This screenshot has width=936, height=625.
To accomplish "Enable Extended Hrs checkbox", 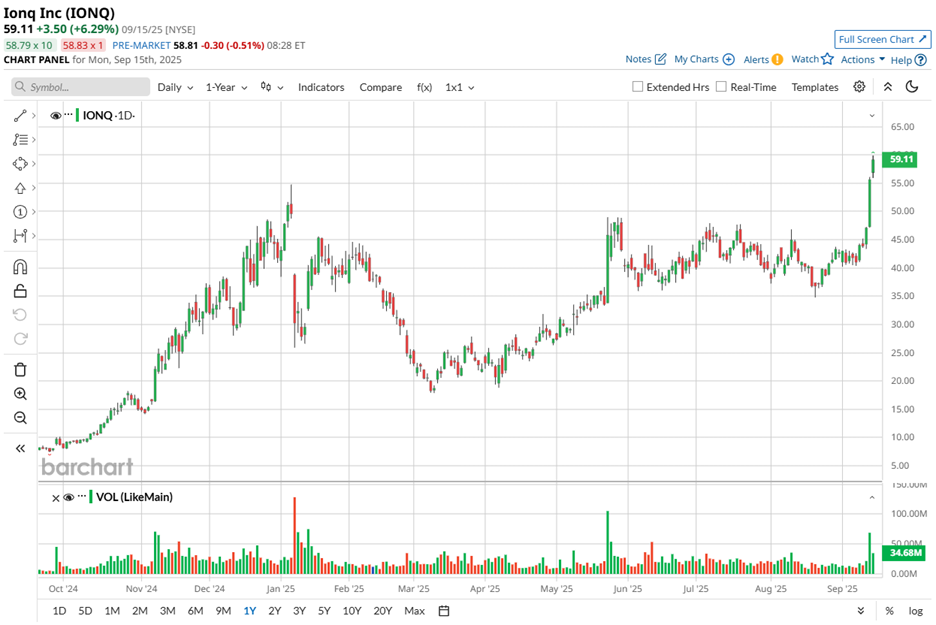I will (x=638, y=87).
